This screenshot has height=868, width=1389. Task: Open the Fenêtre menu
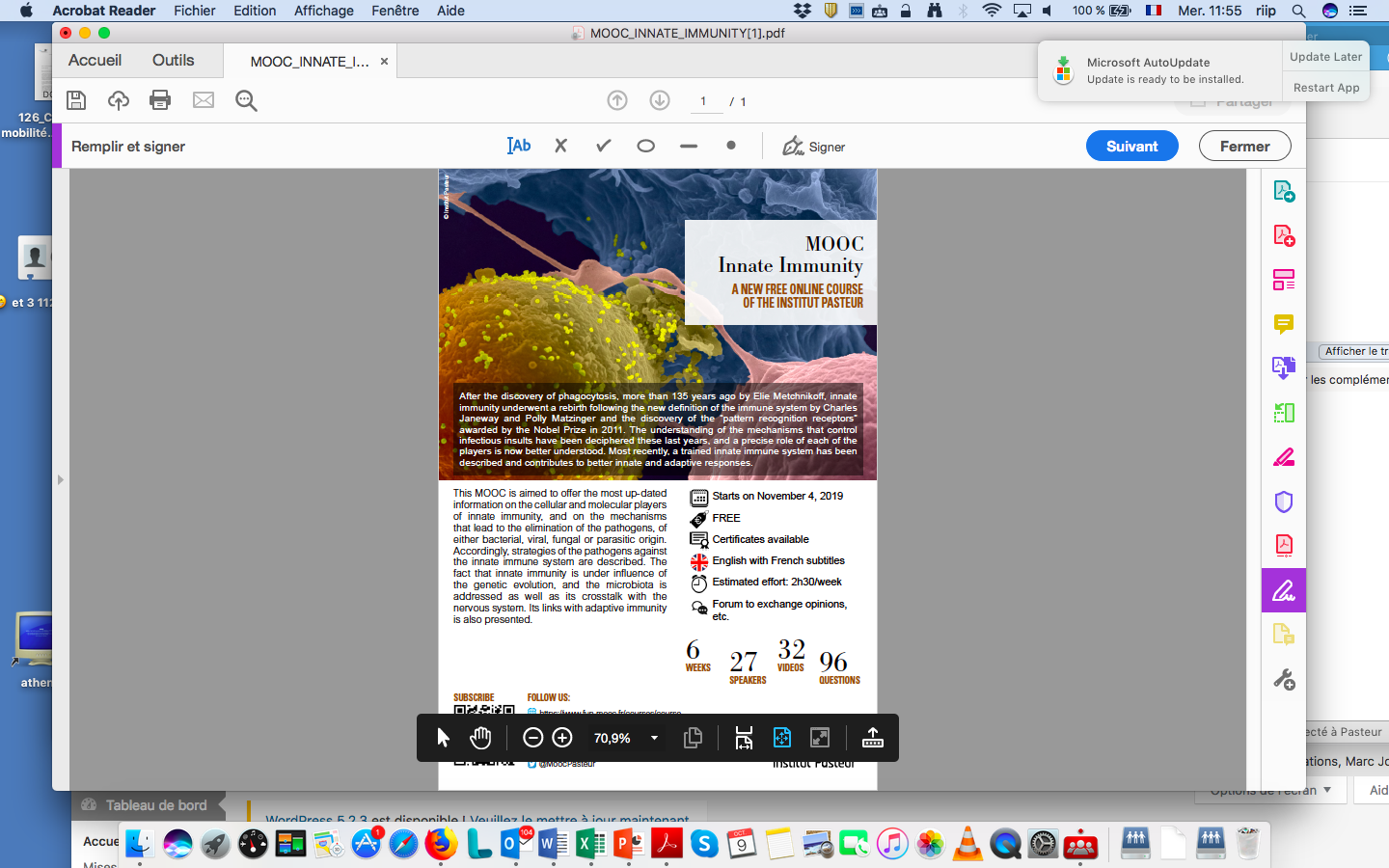tap(395, 11)
